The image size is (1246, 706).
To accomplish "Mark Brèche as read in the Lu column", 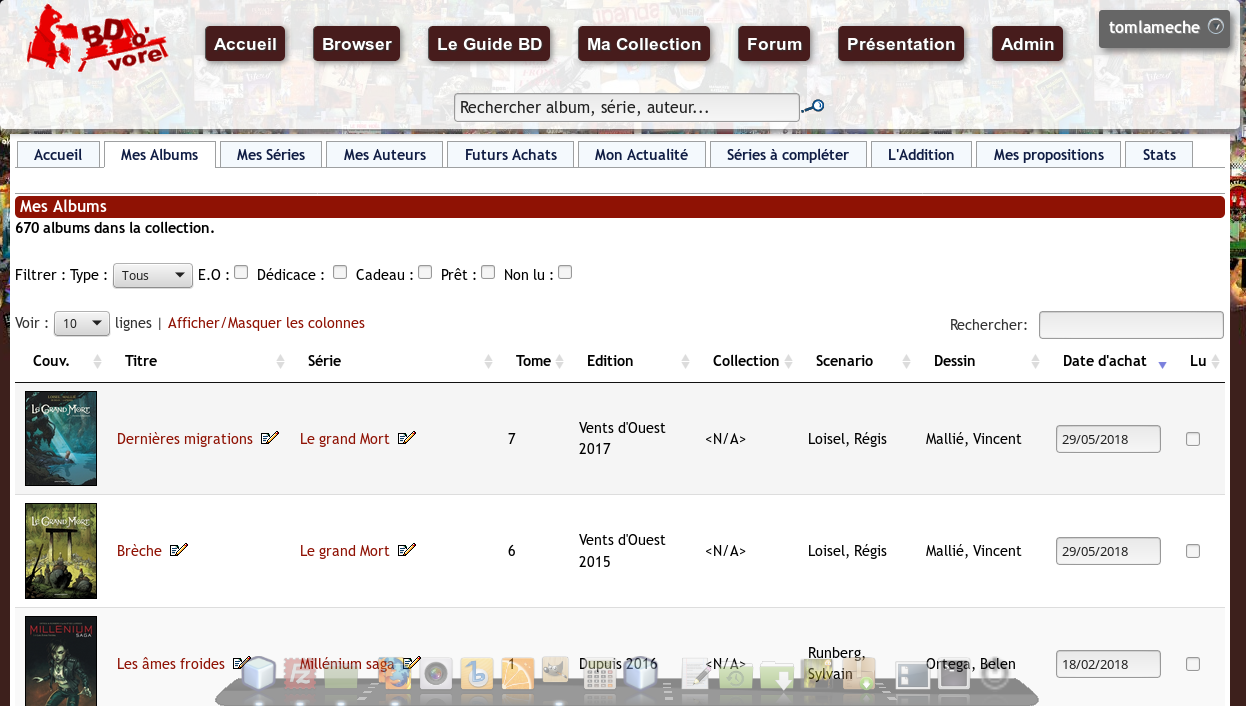I will [x=1193, y=551].
